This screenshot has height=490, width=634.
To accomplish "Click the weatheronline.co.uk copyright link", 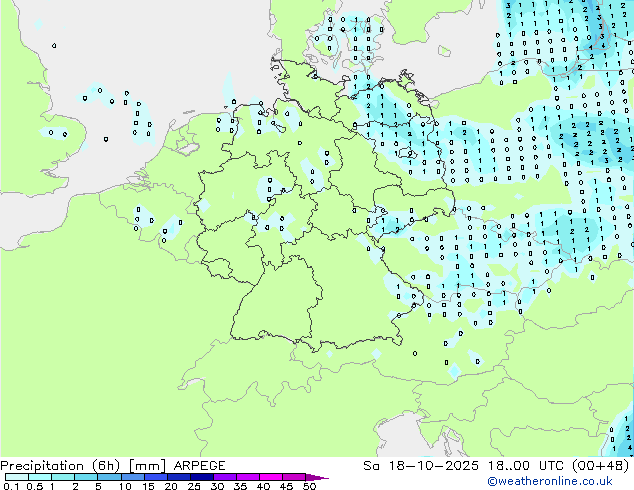I will 549,481.
